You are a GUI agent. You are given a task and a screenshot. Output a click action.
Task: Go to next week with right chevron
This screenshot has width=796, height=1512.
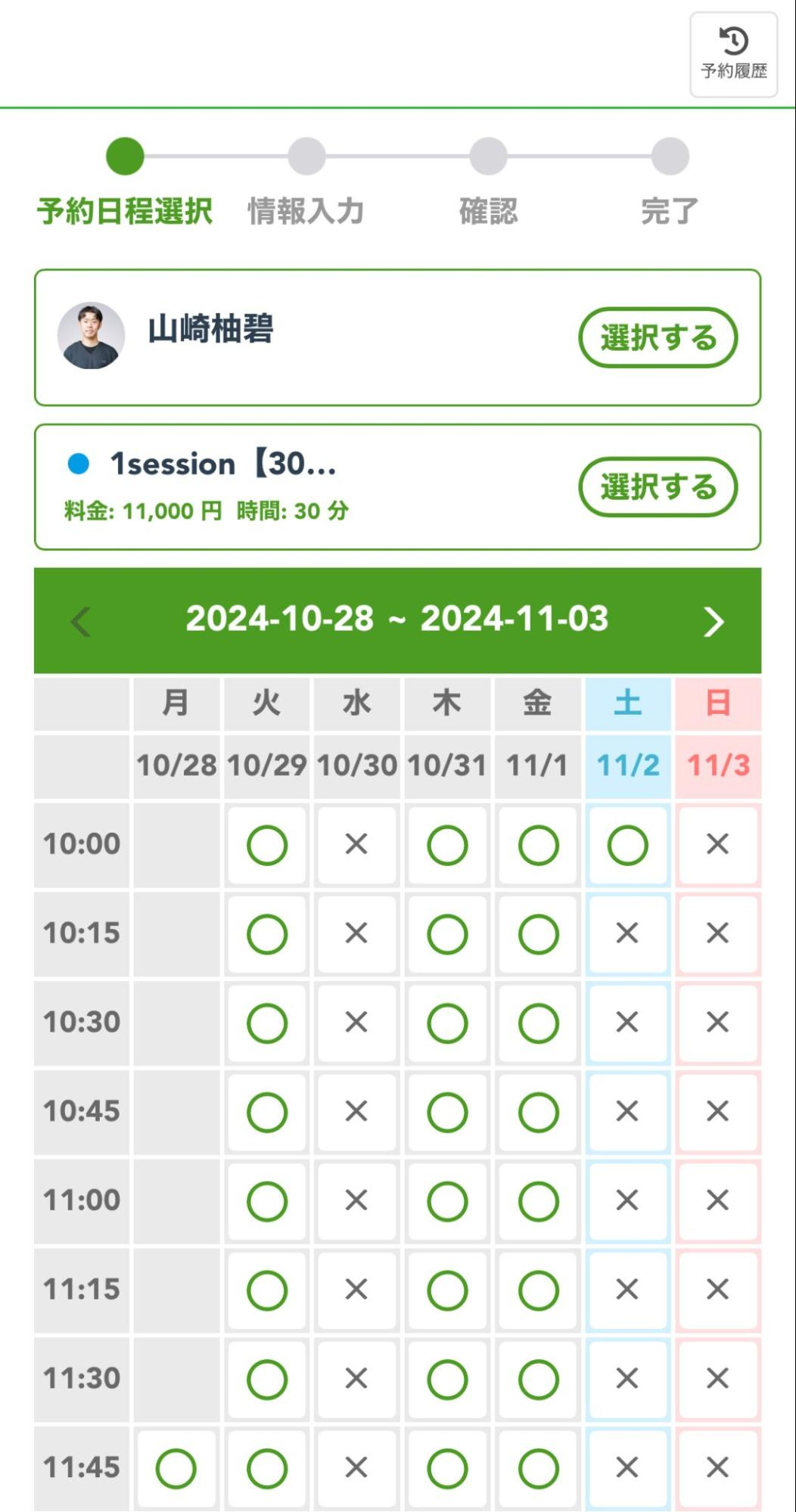click(713, 621)
